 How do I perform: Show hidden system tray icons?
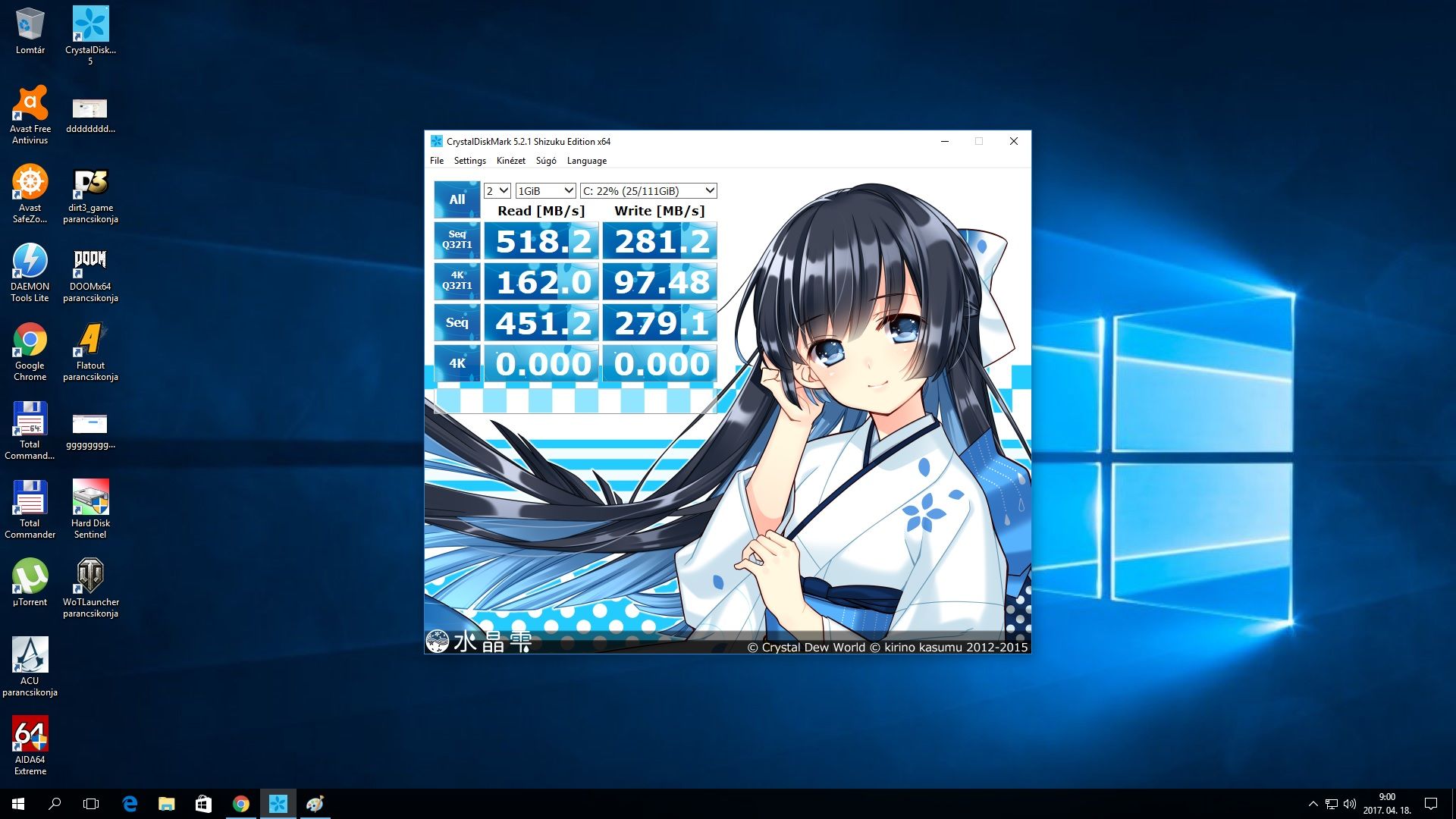[1313, 804]
